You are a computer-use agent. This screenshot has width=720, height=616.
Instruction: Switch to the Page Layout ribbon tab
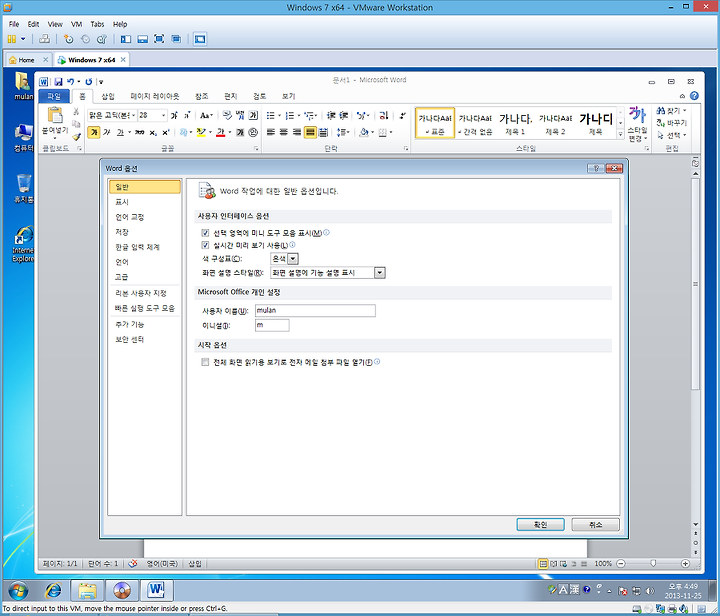click(x=155, y=96)
